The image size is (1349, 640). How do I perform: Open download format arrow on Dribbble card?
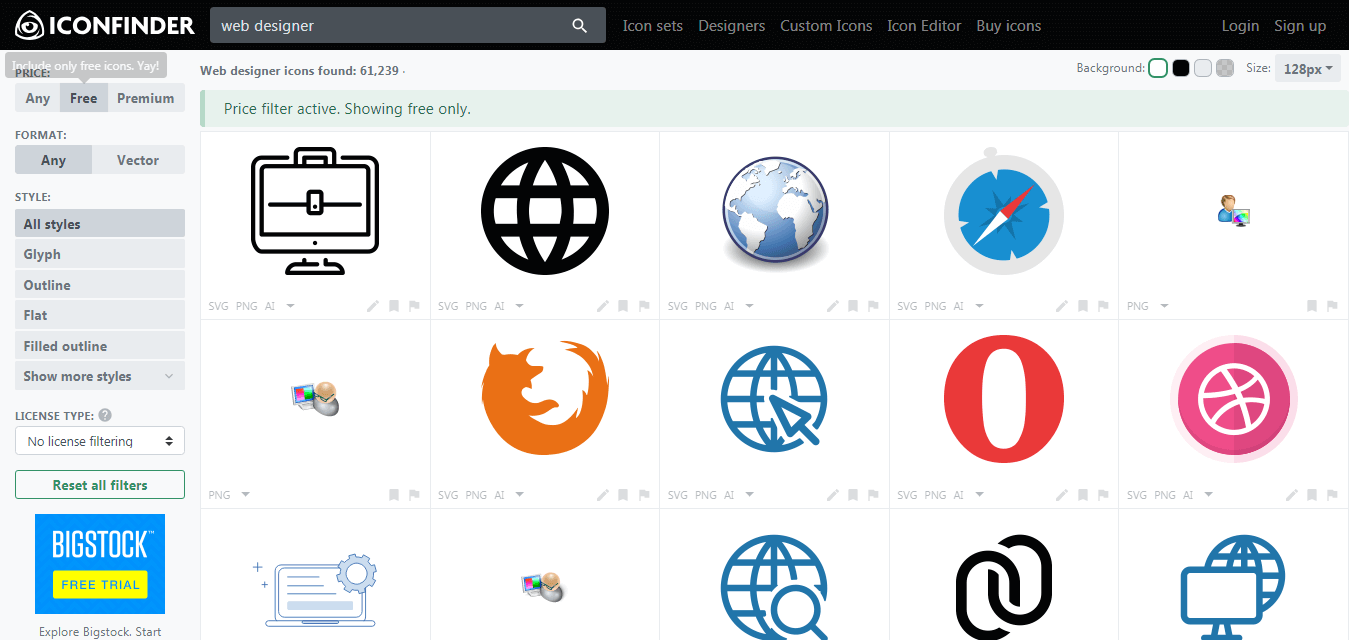[x=1209, y=495]
